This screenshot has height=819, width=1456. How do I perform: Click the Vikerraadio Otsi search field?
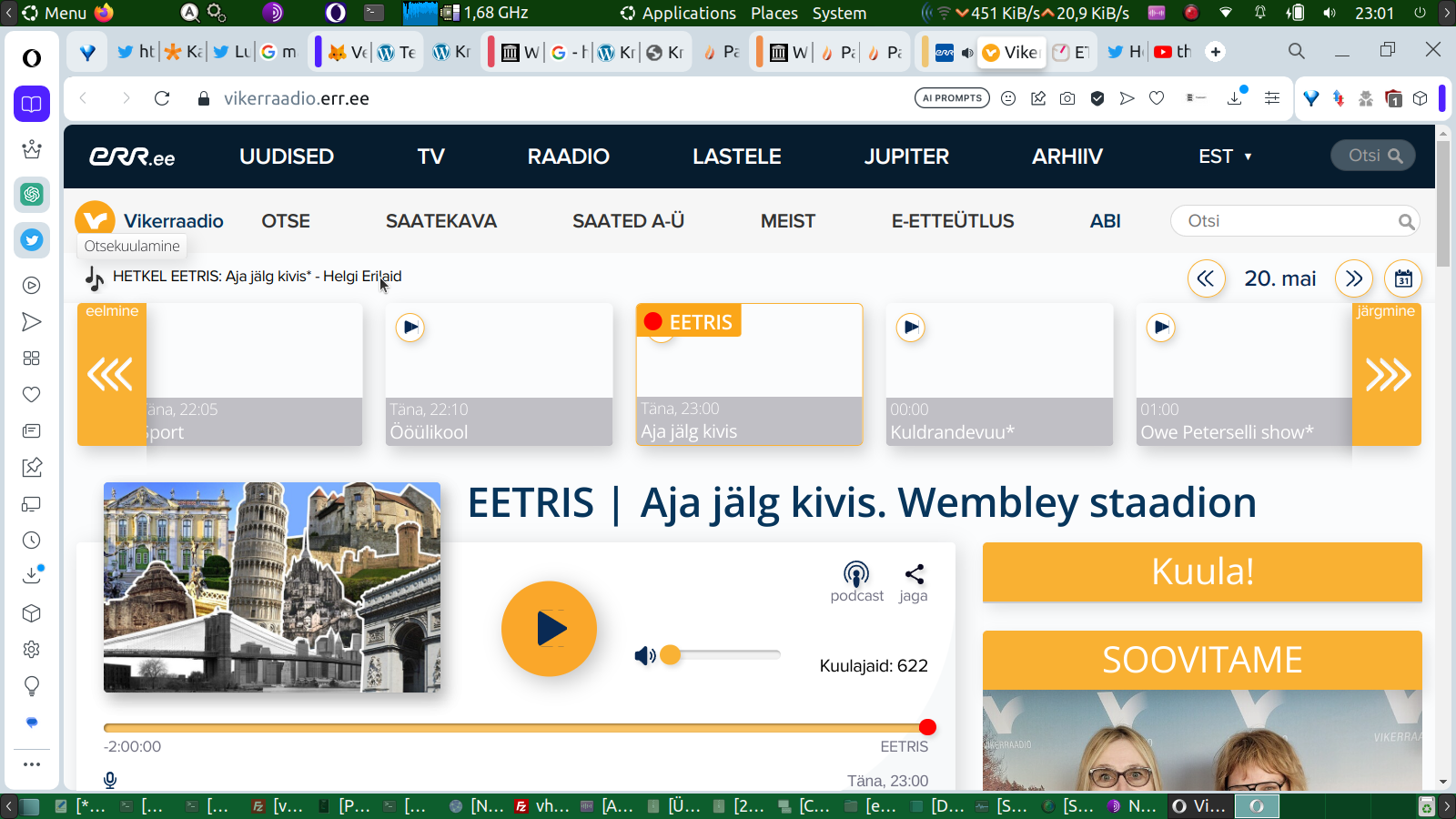pyautogui.click(x=1283, y=221)
